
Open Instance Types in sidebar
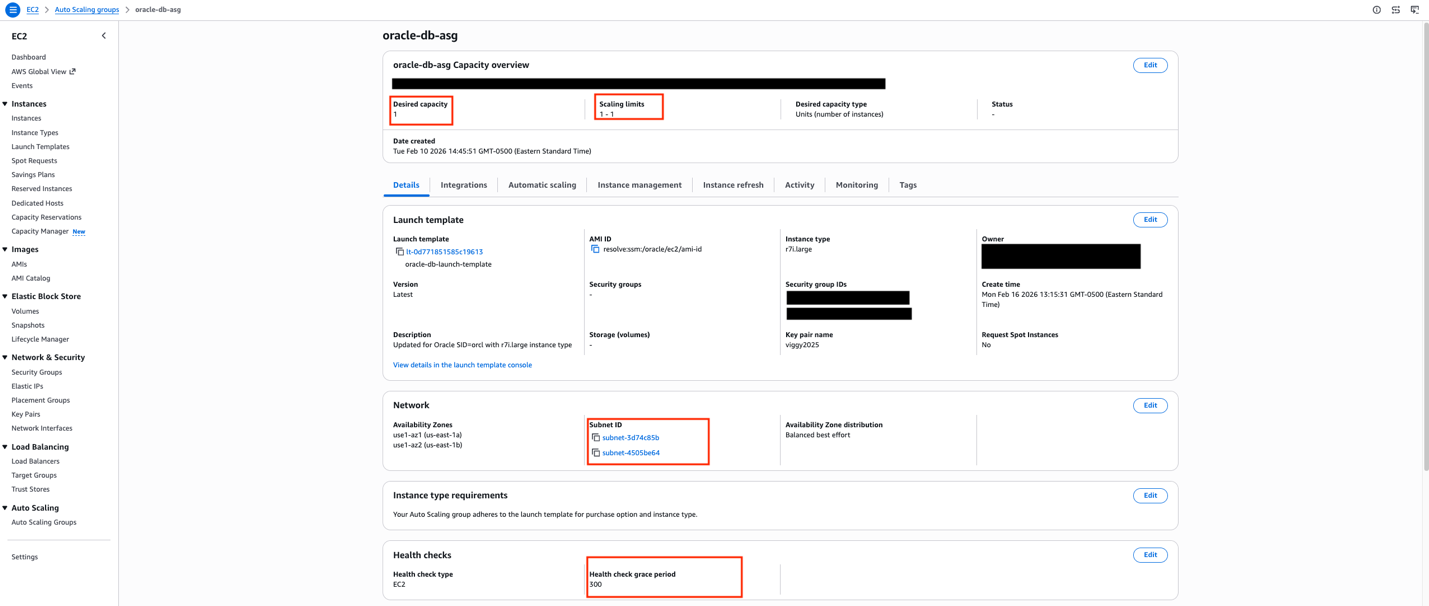[35, 133]
